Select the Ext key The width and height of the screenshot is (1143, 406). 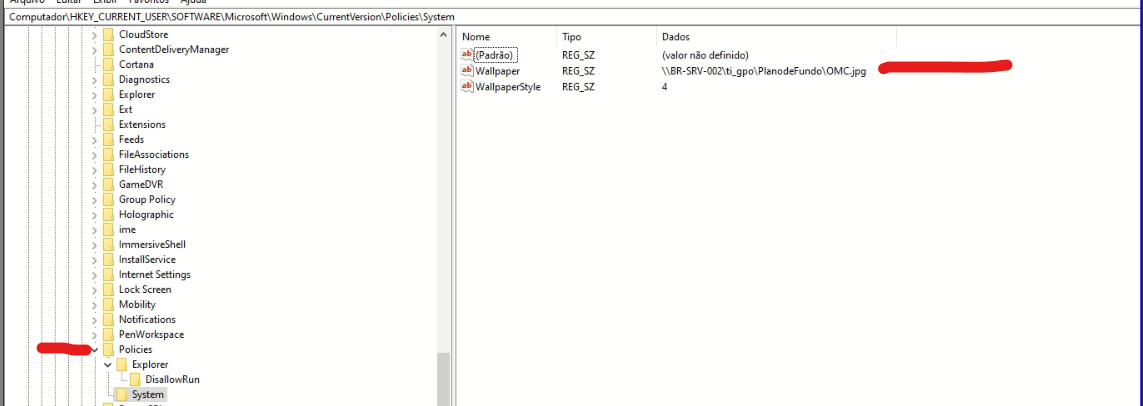pos(125,109)
